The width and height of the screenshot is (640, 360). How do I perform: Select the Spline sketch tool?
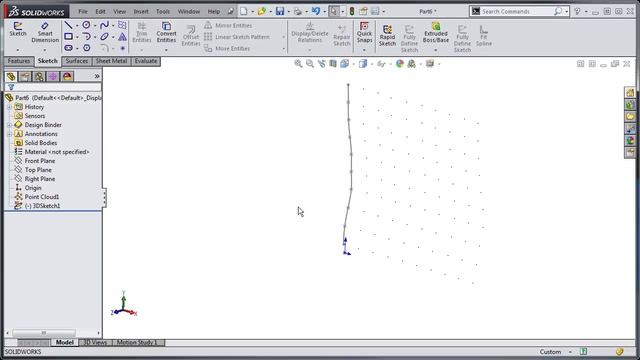(104, 25)
